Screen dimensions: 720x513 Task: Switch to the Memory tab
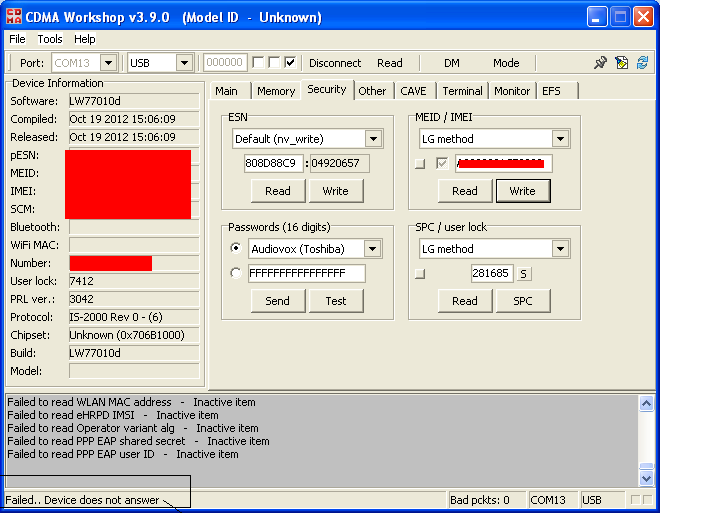(x=276, y=91)
